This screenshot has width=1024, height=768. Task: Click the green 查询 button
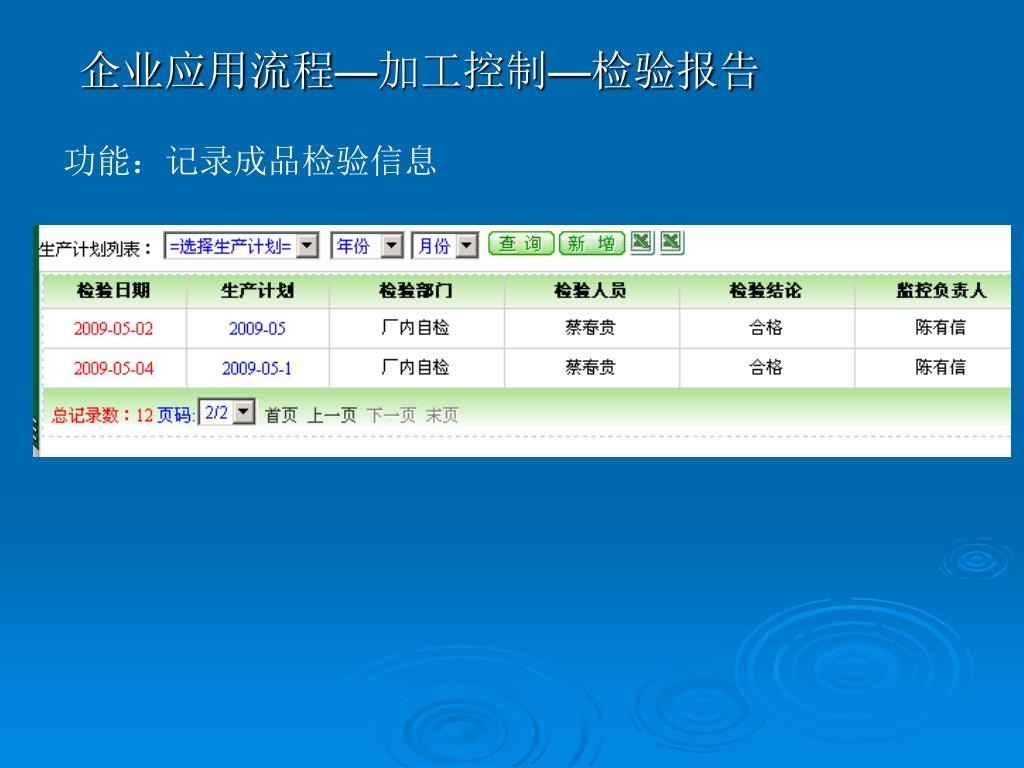click(521, 244)
